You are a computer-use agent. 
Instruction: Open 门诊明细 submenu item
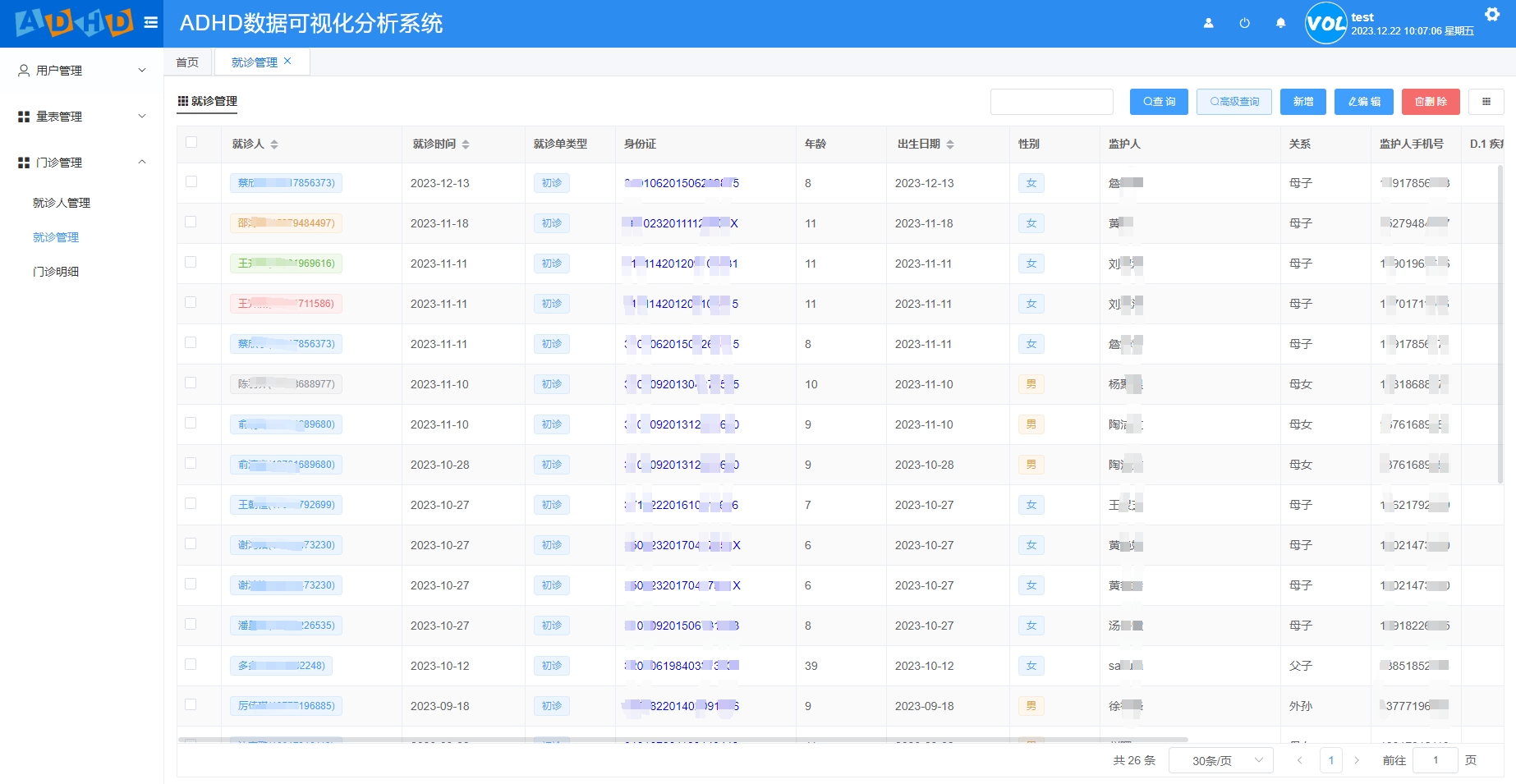point(56,272)
